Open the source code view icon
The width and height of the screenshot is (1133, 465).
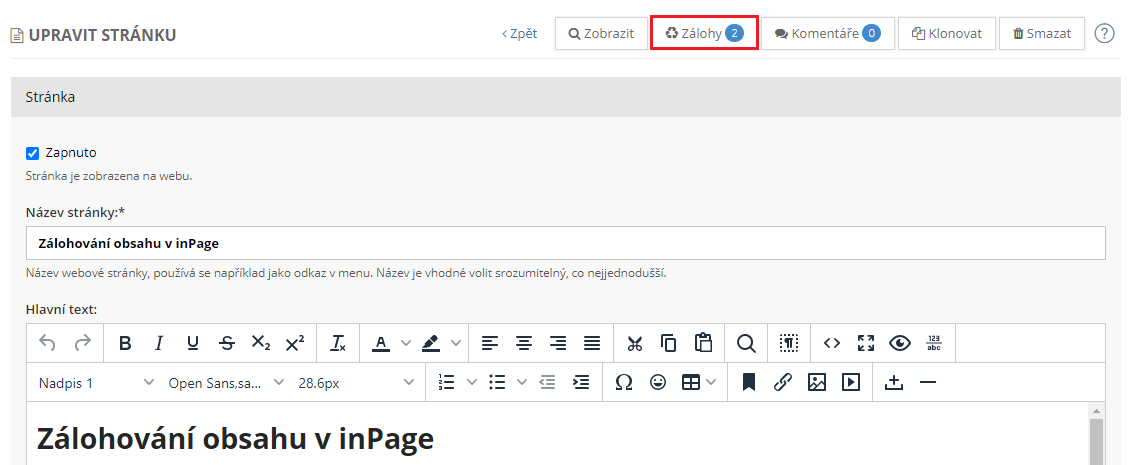point(832,343)
